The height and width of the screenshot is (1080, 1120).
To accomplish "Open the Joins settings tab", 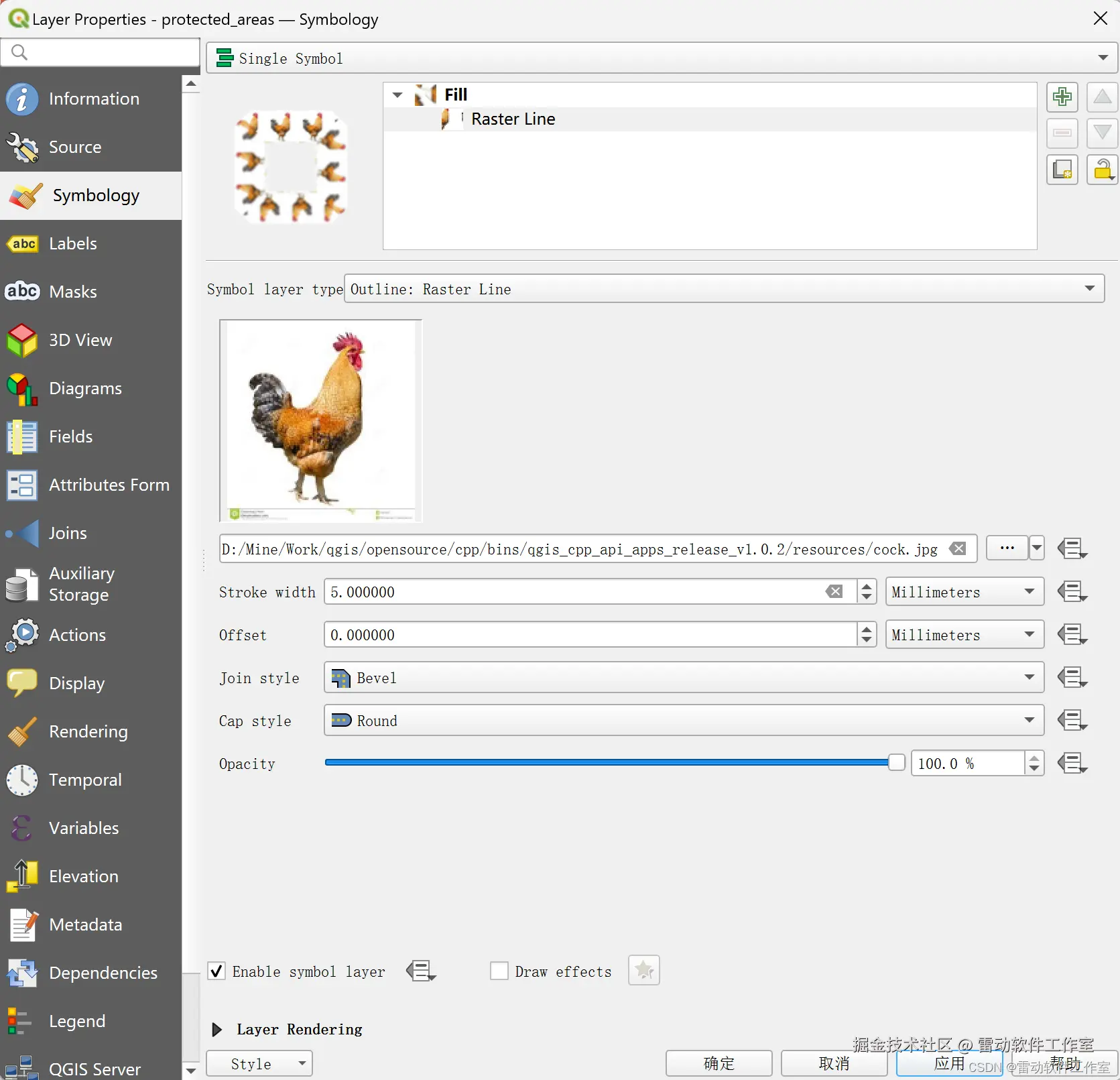I will [x=90, y=534].
